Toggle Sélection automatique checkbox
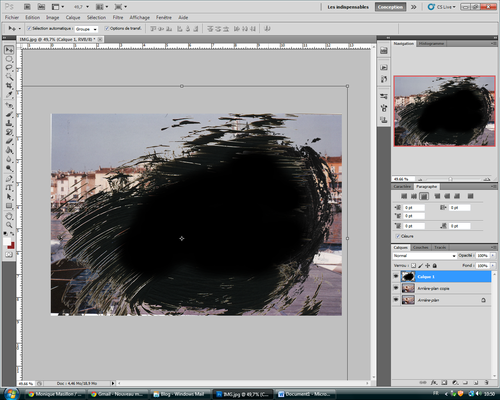The width and height of the screenshot is (500, 400). coord(29,29)
